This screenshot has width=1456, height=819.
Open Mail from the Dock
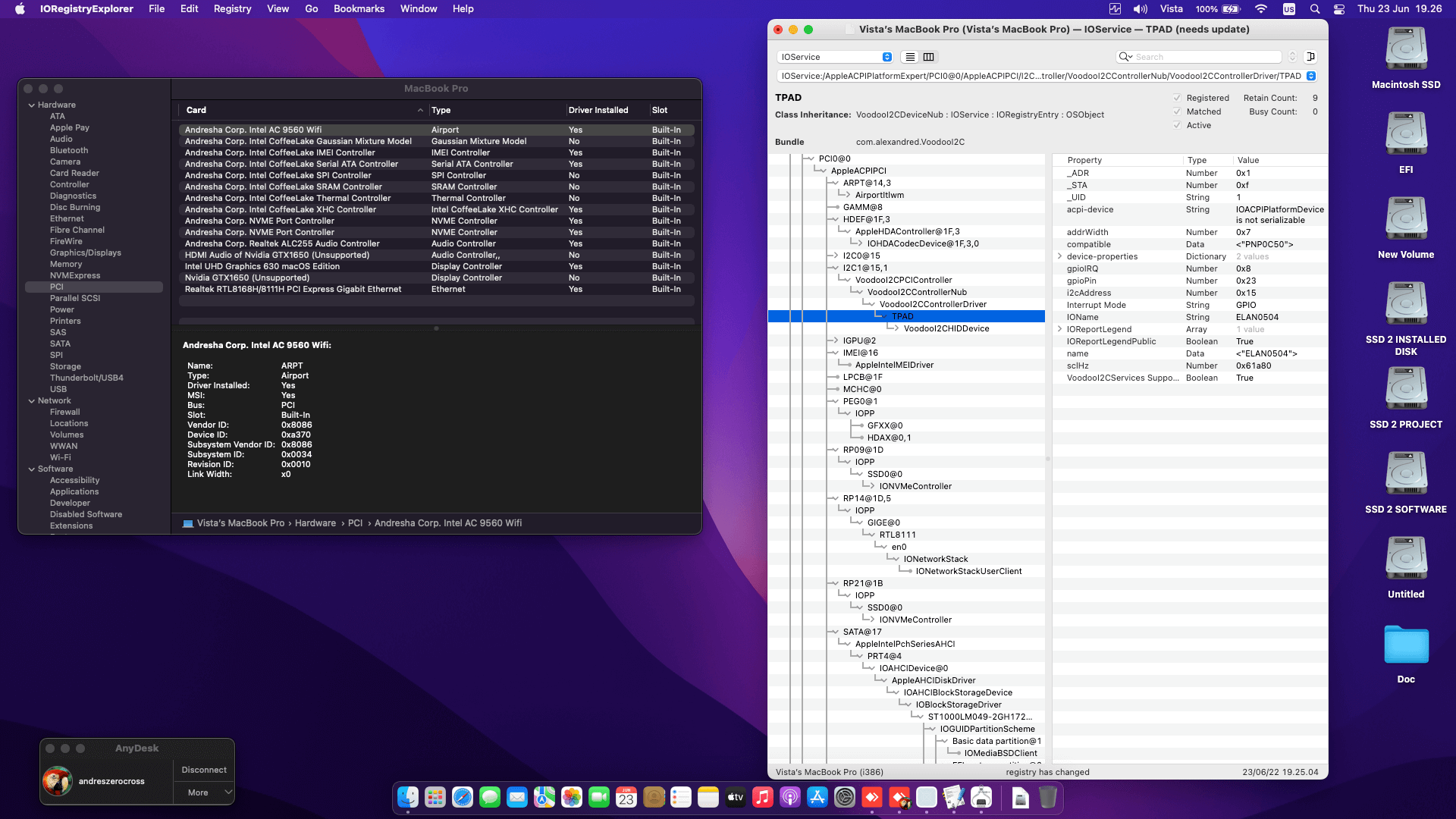click(517, 797)
